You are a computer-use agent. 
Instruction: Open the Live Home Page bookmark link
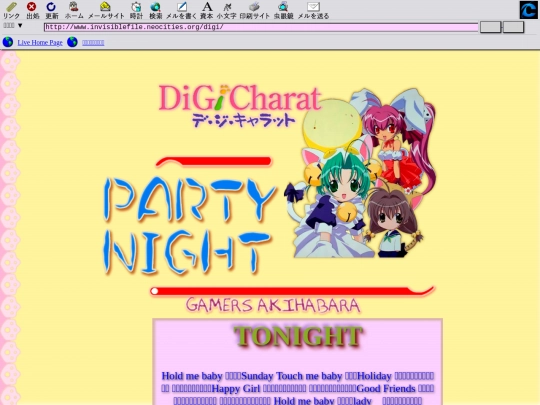coord(40,42)
